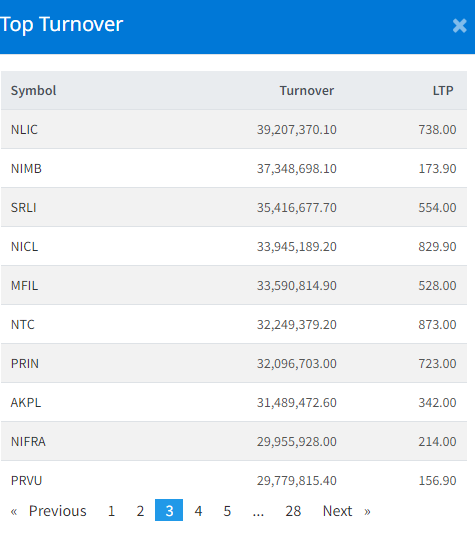Close the Top Turnover panel
The height and width of the screenshot is (537, 475).
click(459, 26)
